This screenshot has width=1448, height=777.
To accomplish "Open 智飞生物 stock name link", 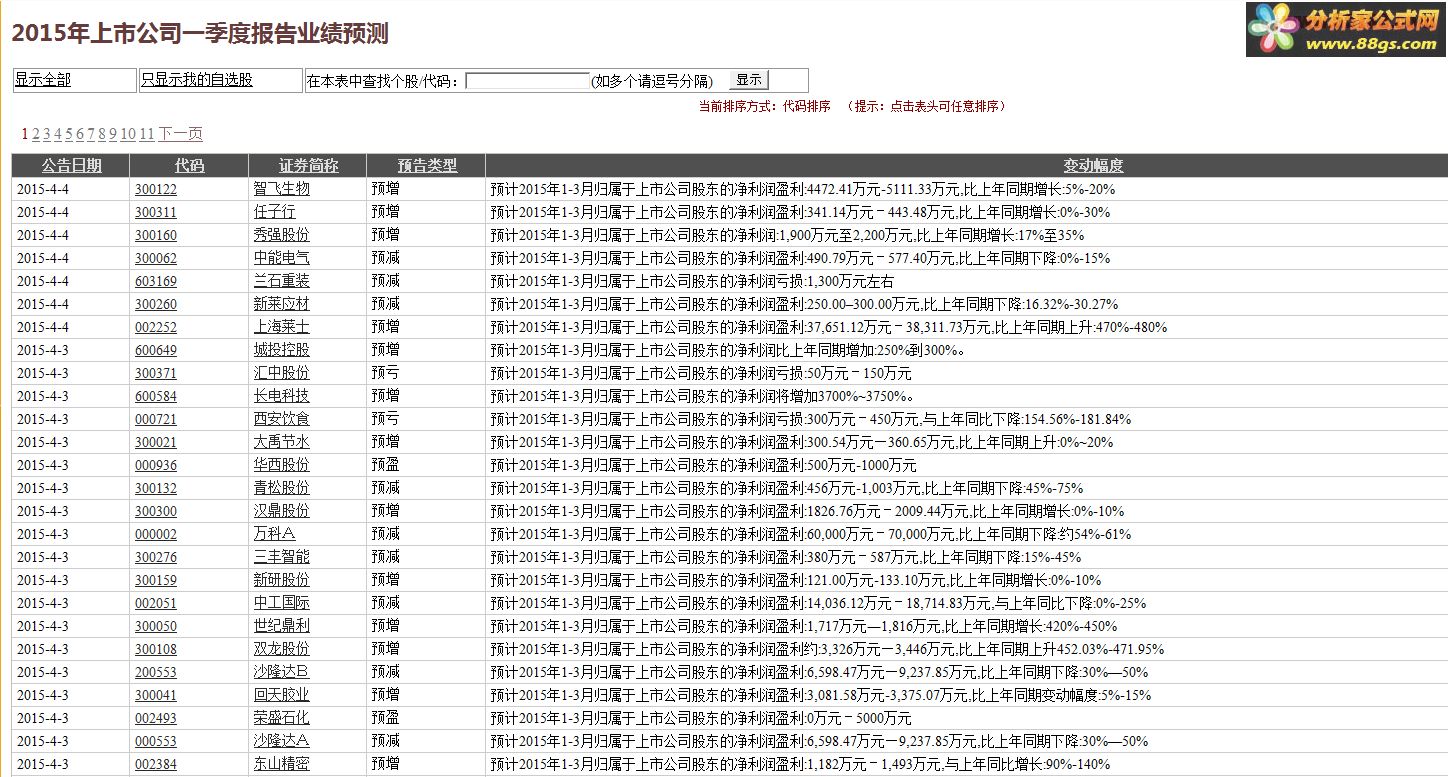I will tap(282, 189).
